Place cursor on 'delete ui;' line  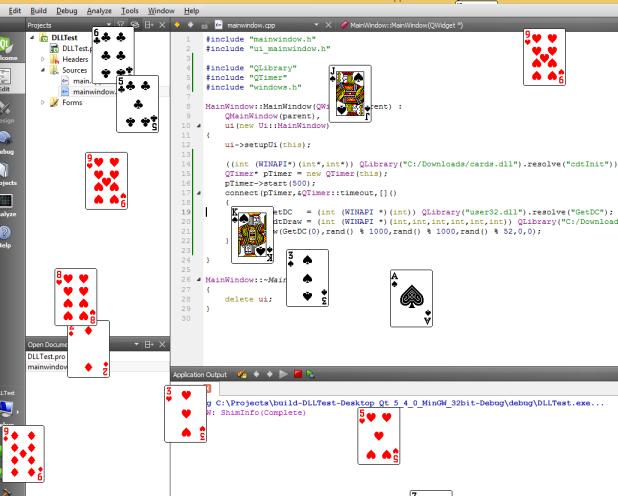(x=248, y=299)
